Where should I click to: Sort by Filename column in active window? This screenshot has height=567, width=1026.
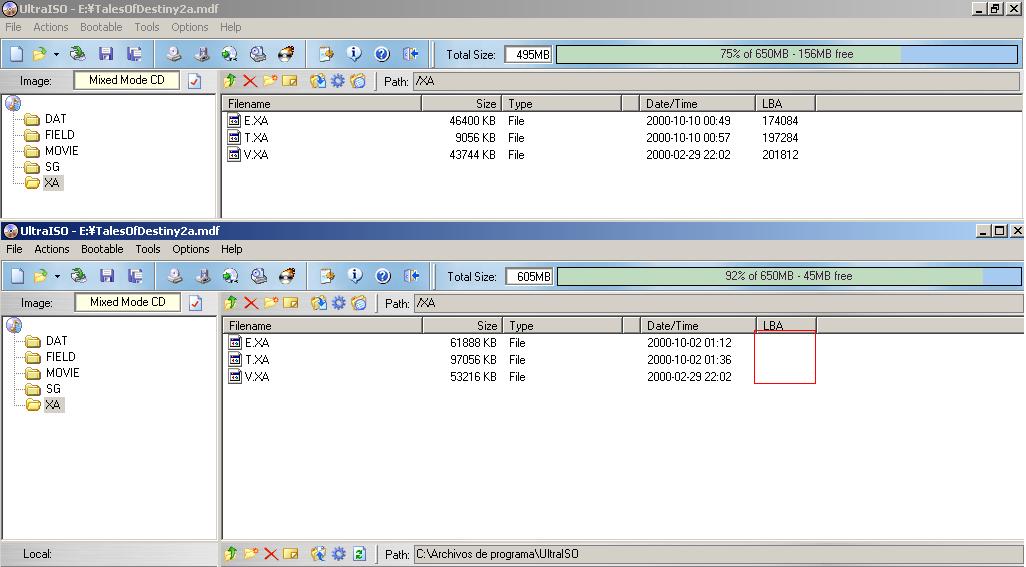pos(323,326)
